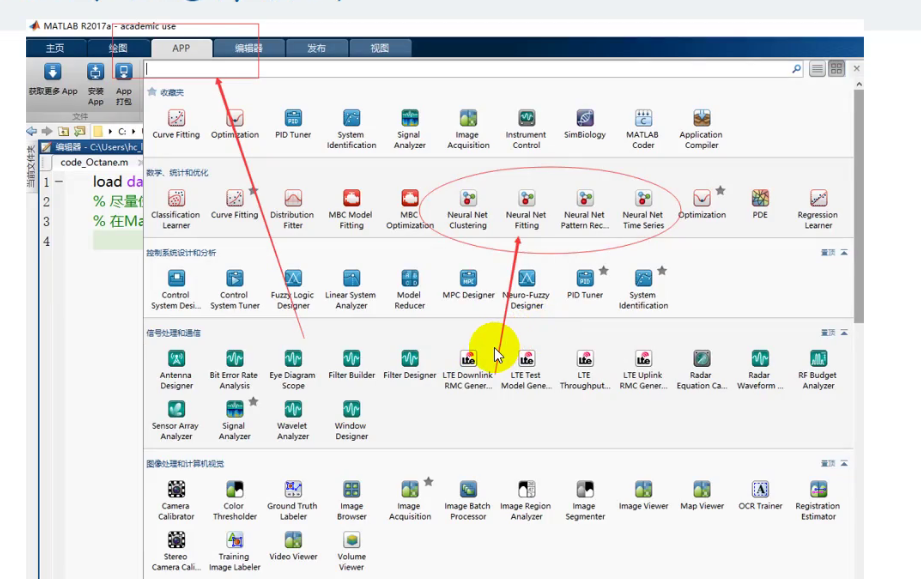
Task: Open Image Segmenter app
Action: [x=584, y=501]
